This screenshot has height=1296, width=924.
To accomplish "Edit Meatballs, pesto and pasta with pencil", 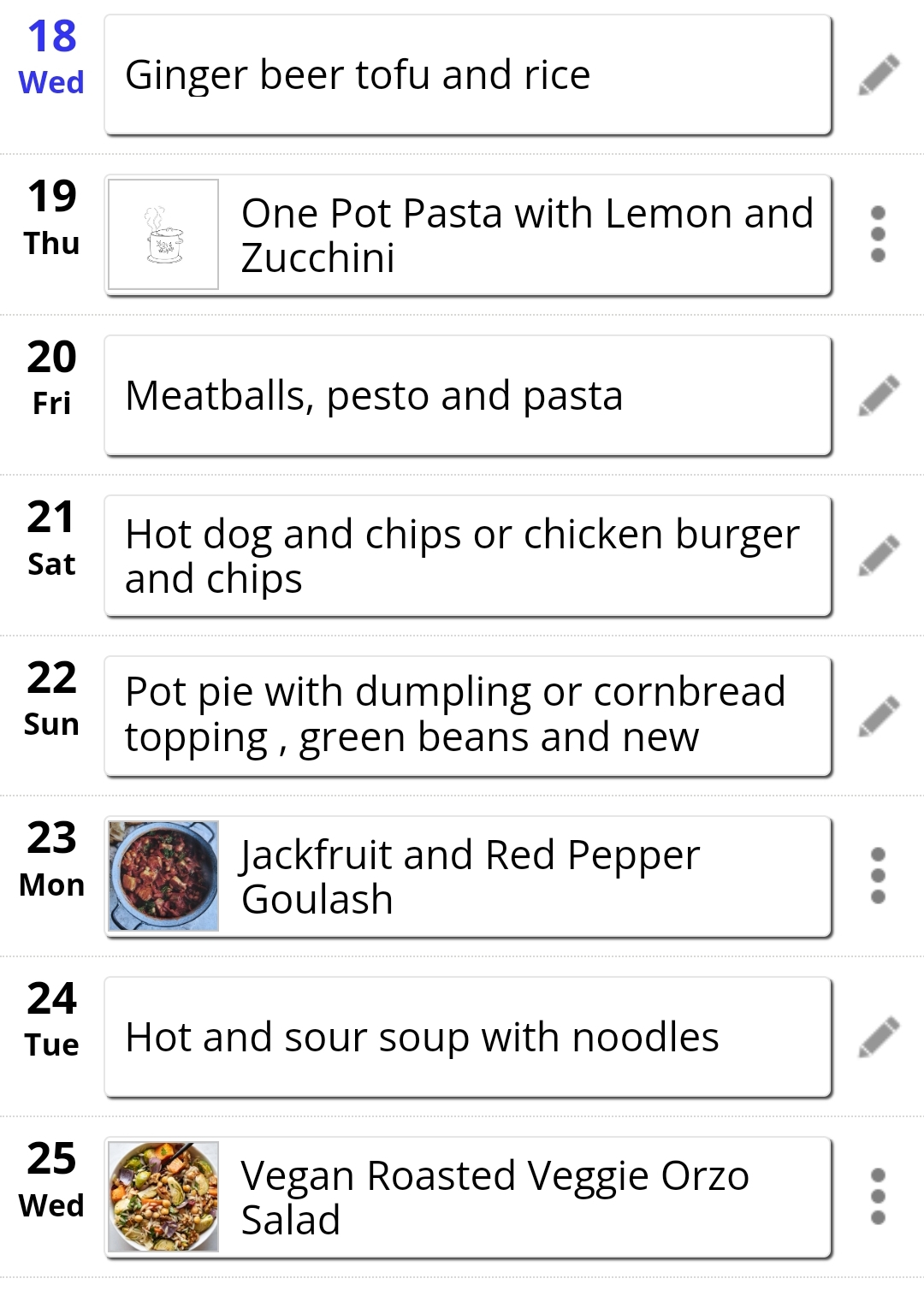I will (879, 395).
